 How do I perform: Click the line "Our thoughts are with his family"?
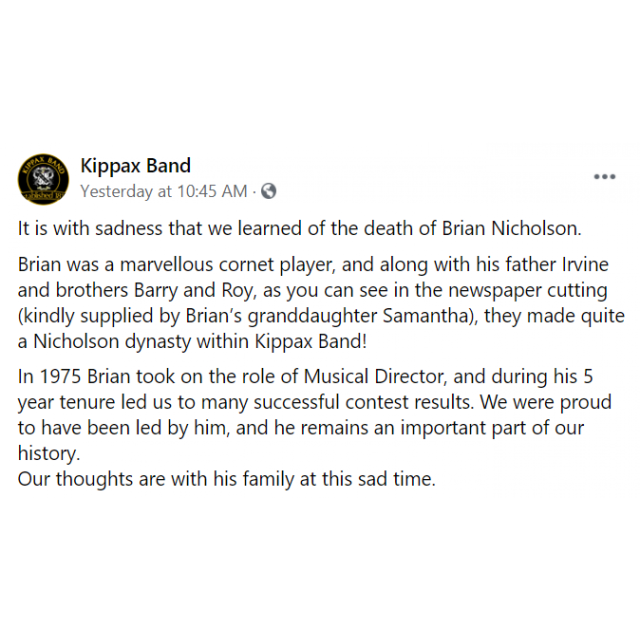[227, 478]
